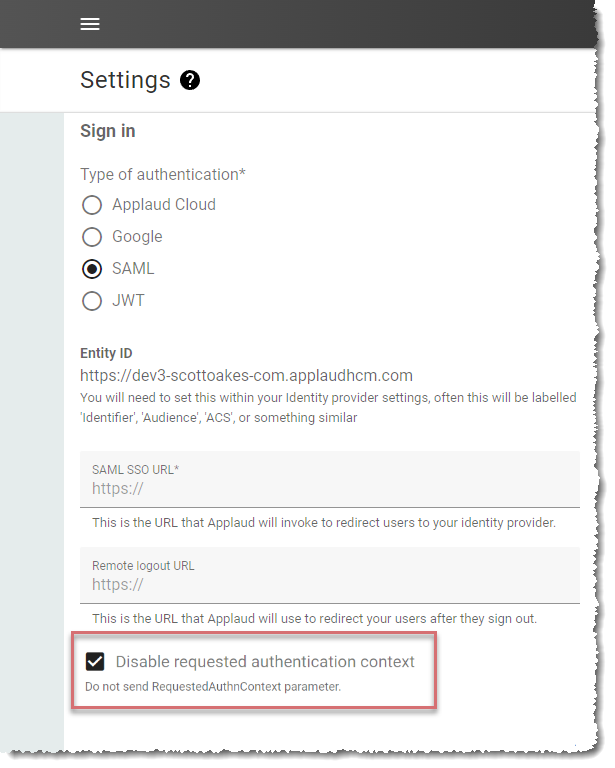Image resolution: width=615 pixels, height=768 pixels.
Task: Click the Applaud Cloud label text
Action: [x=164, y=205]
